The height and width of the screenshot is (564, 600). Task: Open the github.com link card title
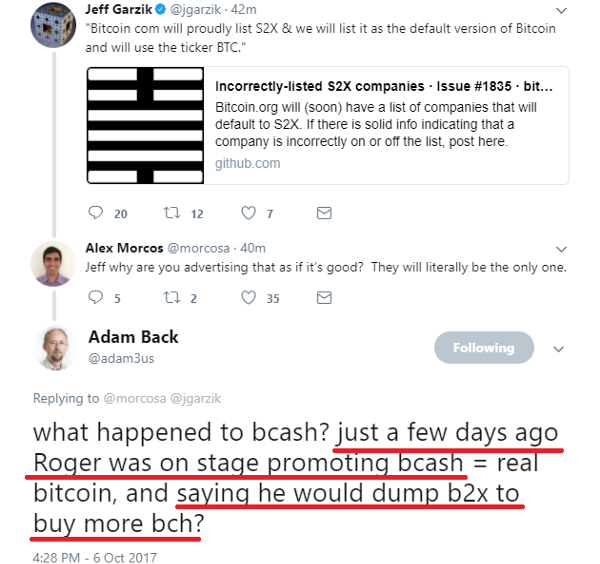pyautogui.click(x=383, y=86)
